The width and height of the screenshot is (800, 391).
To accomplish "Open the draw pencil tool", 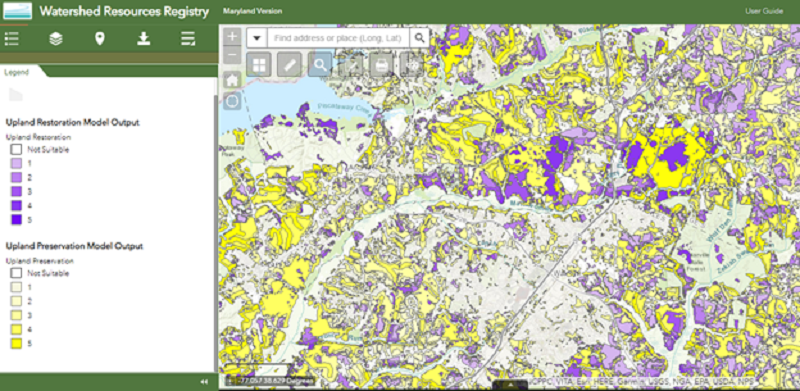I will (351, 65).
